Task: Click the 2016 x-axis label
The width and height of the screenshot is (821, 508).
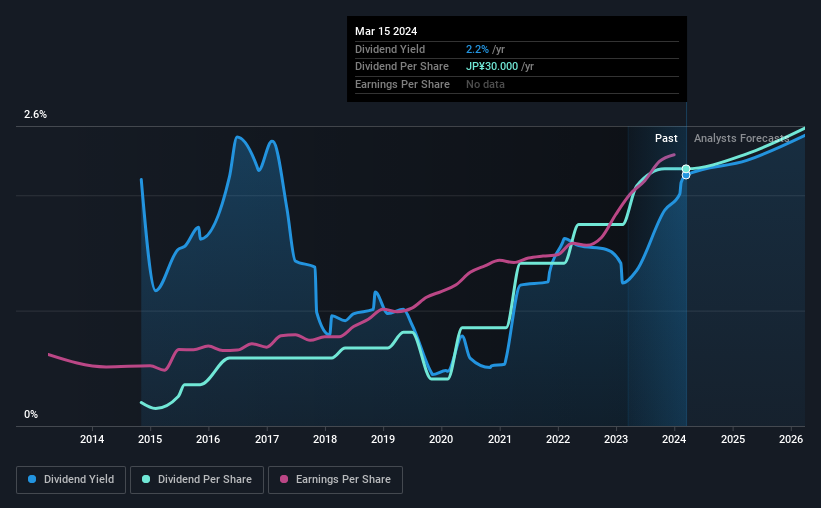Action: 208,439
